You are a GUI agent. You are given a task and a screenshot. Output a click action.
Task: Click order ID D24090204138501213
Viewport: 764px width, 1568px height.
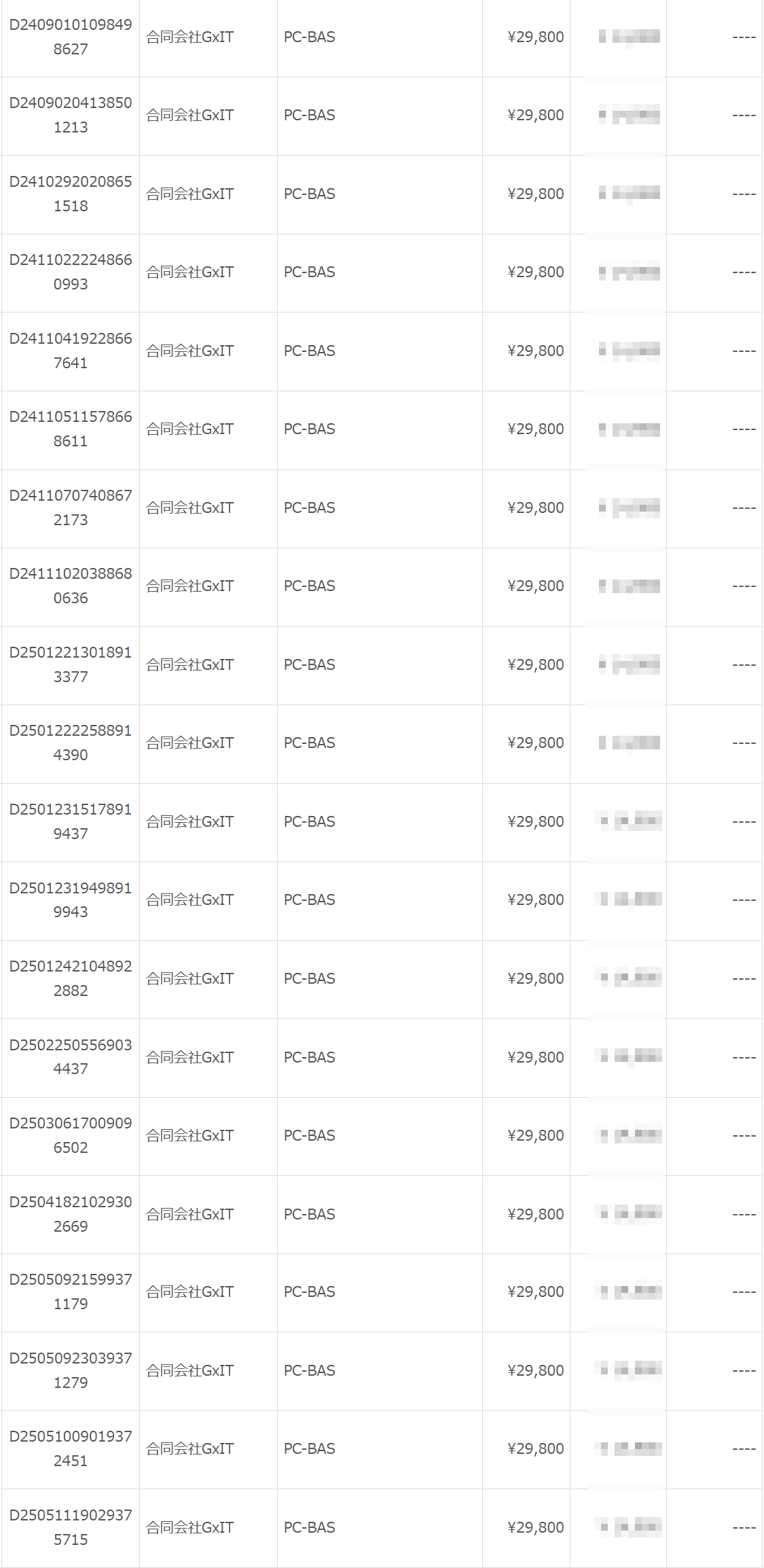point(71,115)
